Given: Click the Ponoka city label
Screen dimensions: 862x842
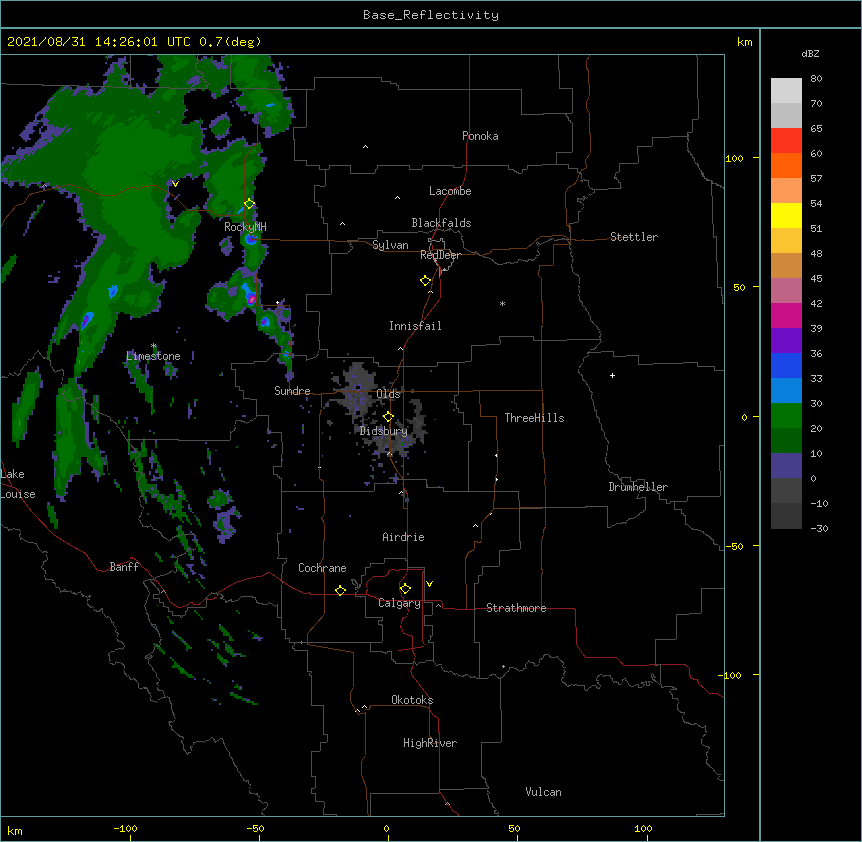Looking at the screenshot, I should pyautogui.click(x=480, y=136).
